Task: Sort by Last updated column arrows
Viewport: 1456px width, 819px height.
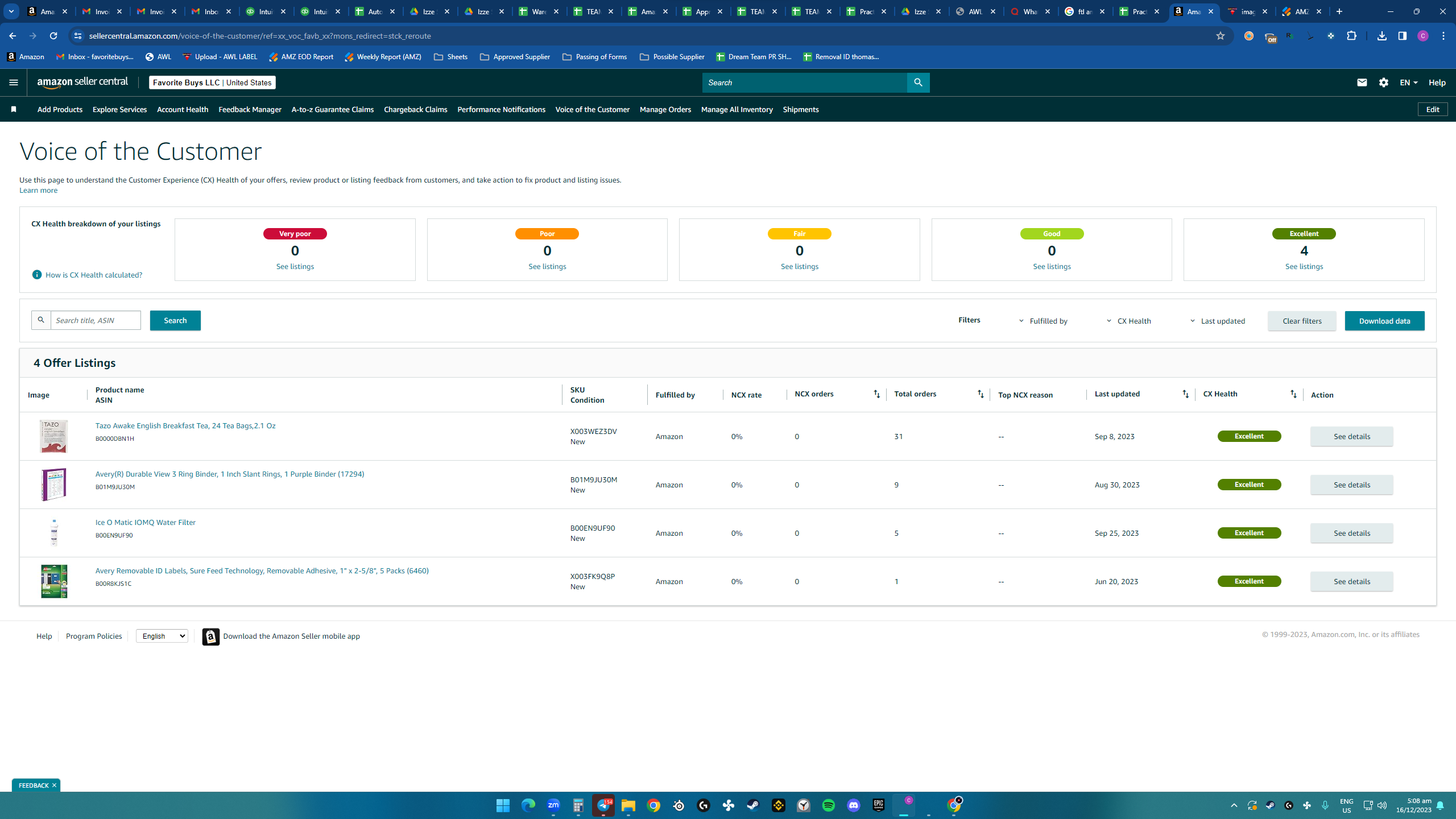Action: pyautogui.click(x=1185, y=394)
